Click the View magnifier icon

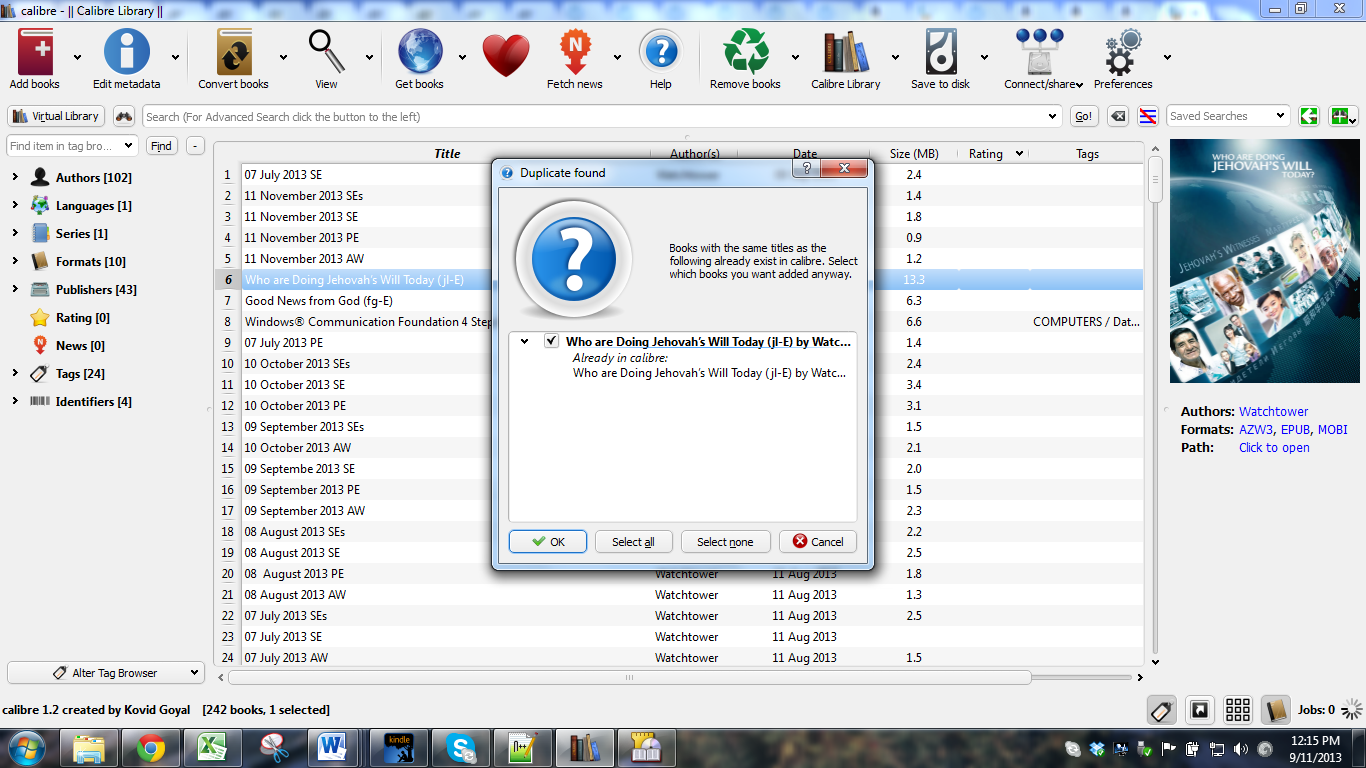(x=326, y=52)
